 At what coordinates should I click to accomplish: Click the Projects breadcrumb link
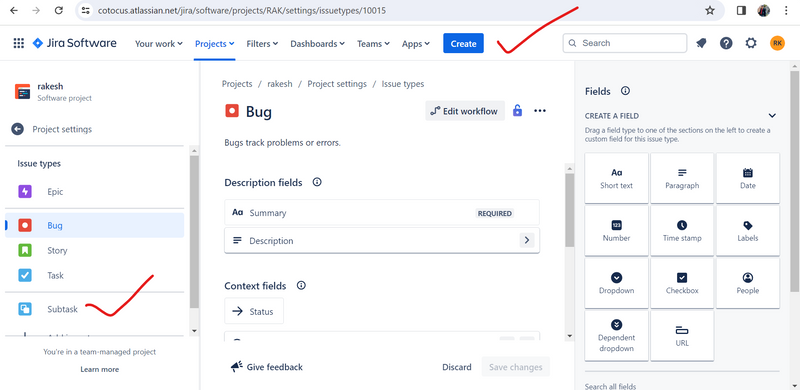(237, 84)
